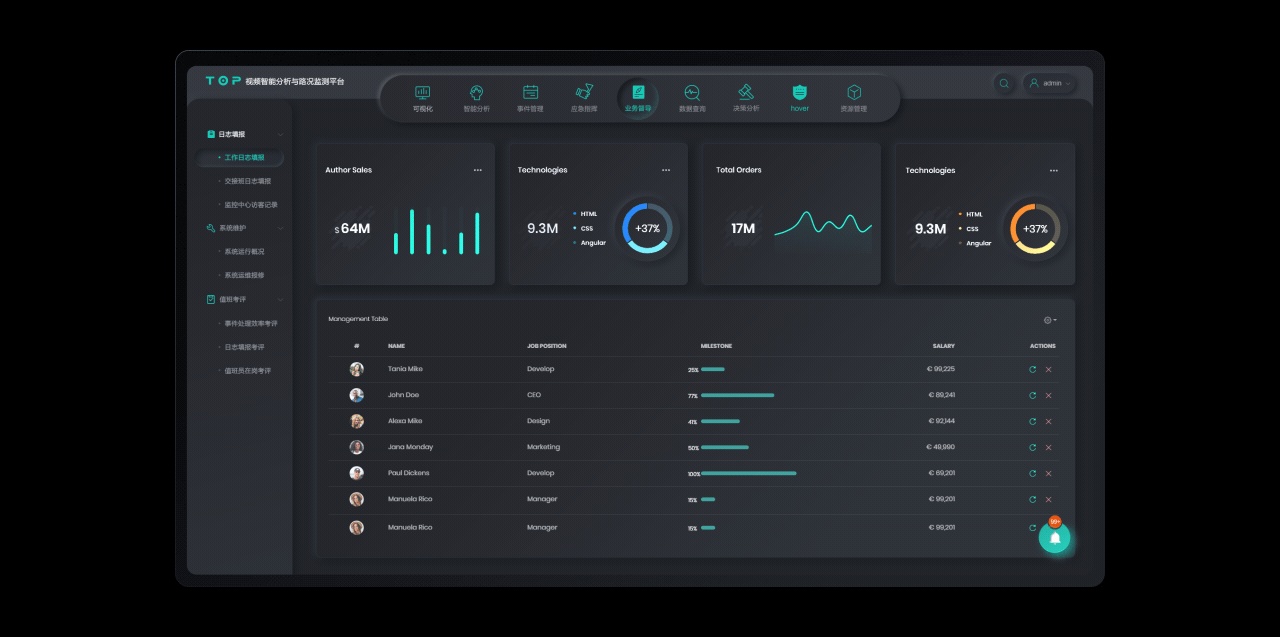Open Author Sales card more-options menu

(x=478, y=170)
